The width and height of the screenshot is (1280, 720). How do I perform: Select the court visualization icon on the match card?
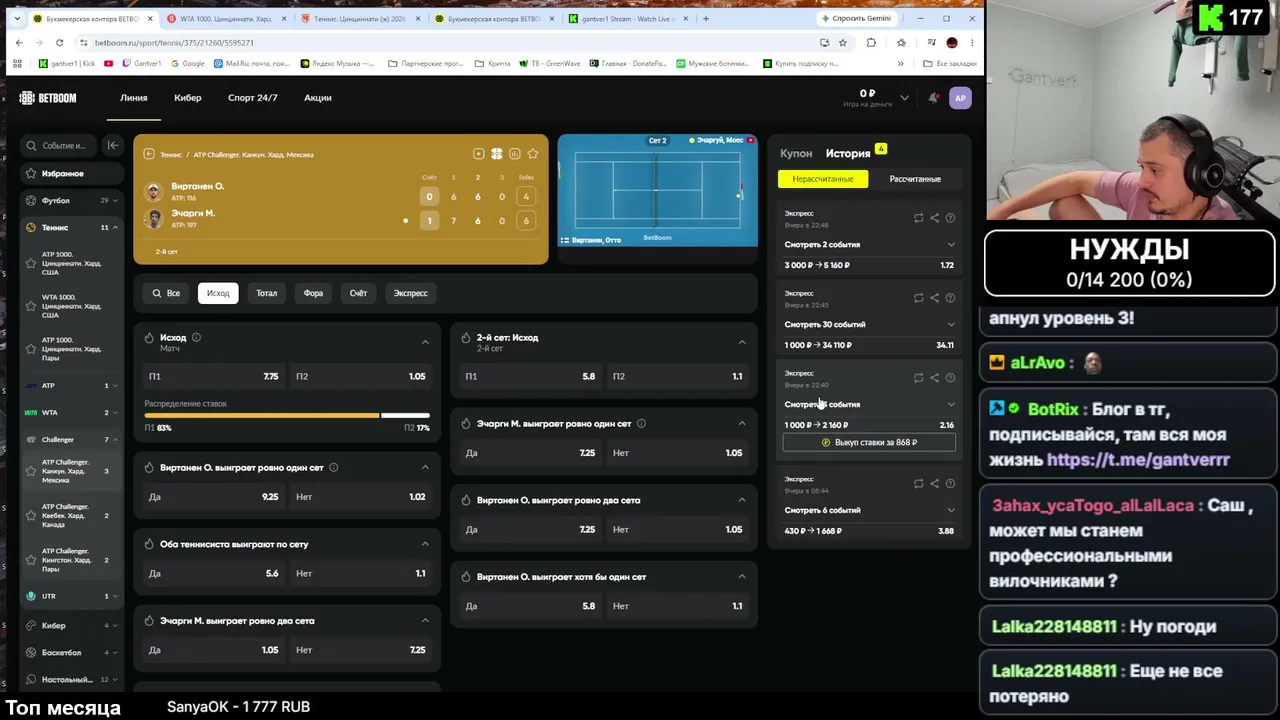[x=496, y=154]
